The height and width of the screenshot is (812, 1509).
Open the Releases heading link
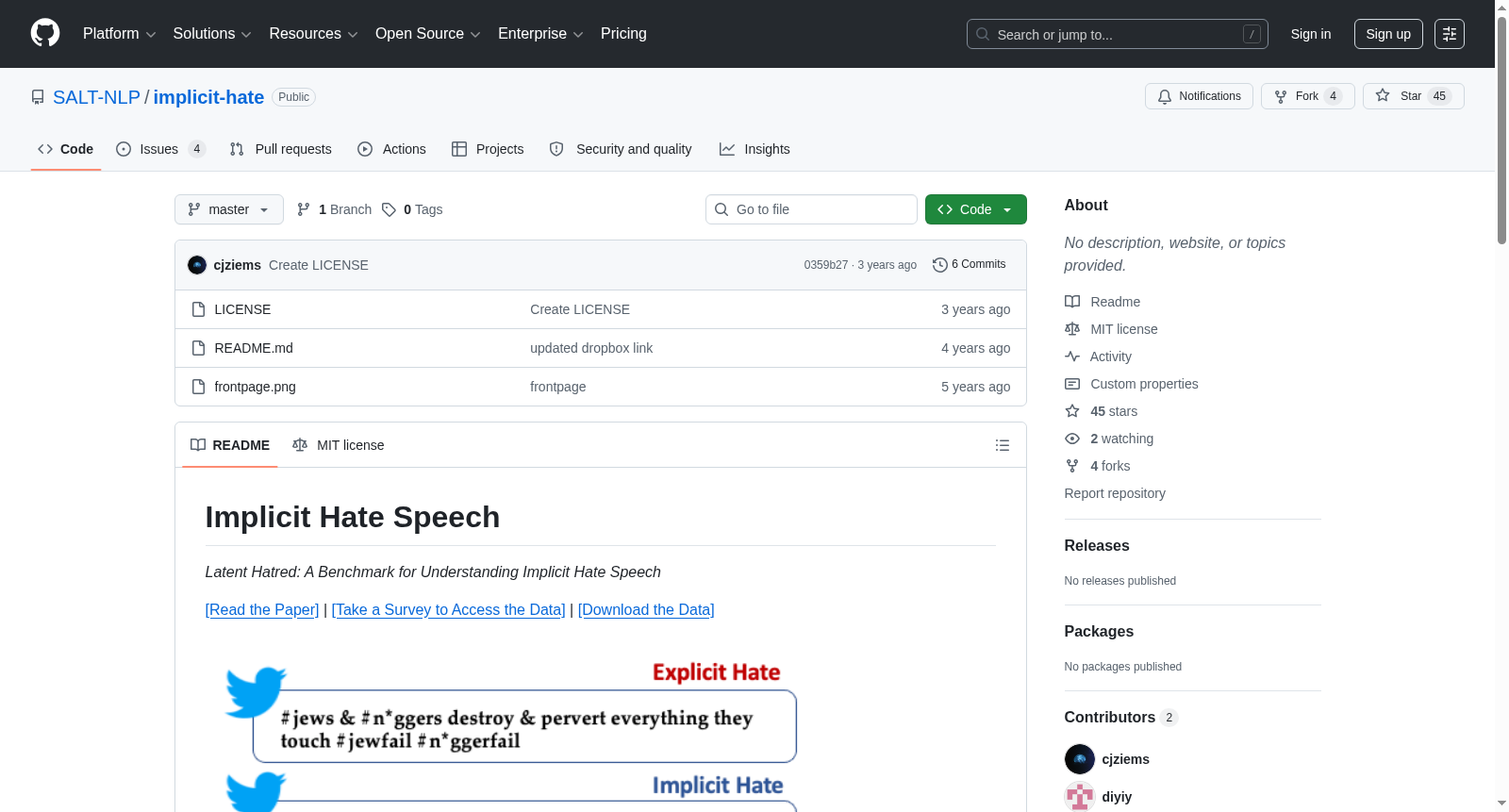click(x=1097, y=546)
